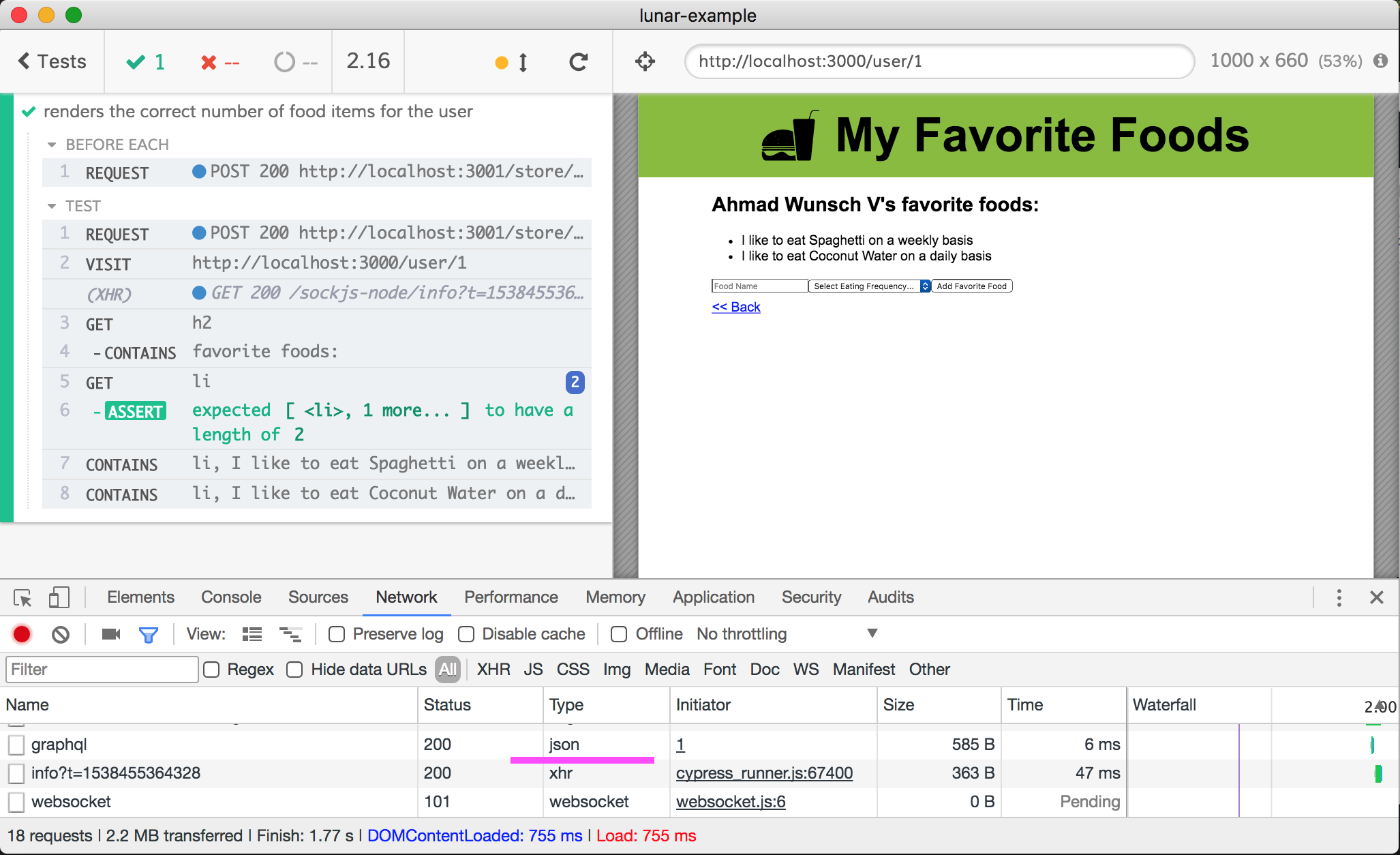Follow the << Back link
This screenshot has width=1400, height=855.
[735, 307]
